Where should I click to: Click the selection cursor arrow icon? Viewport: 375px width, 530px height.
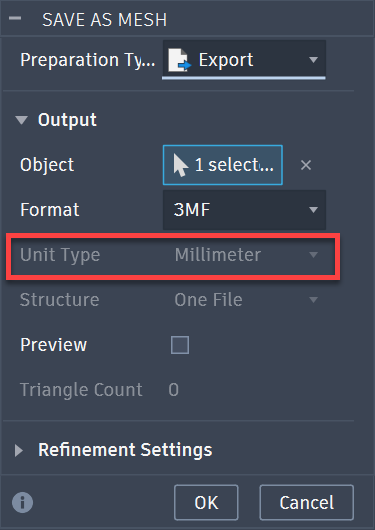pyautogui.click(x=180, y=165)
